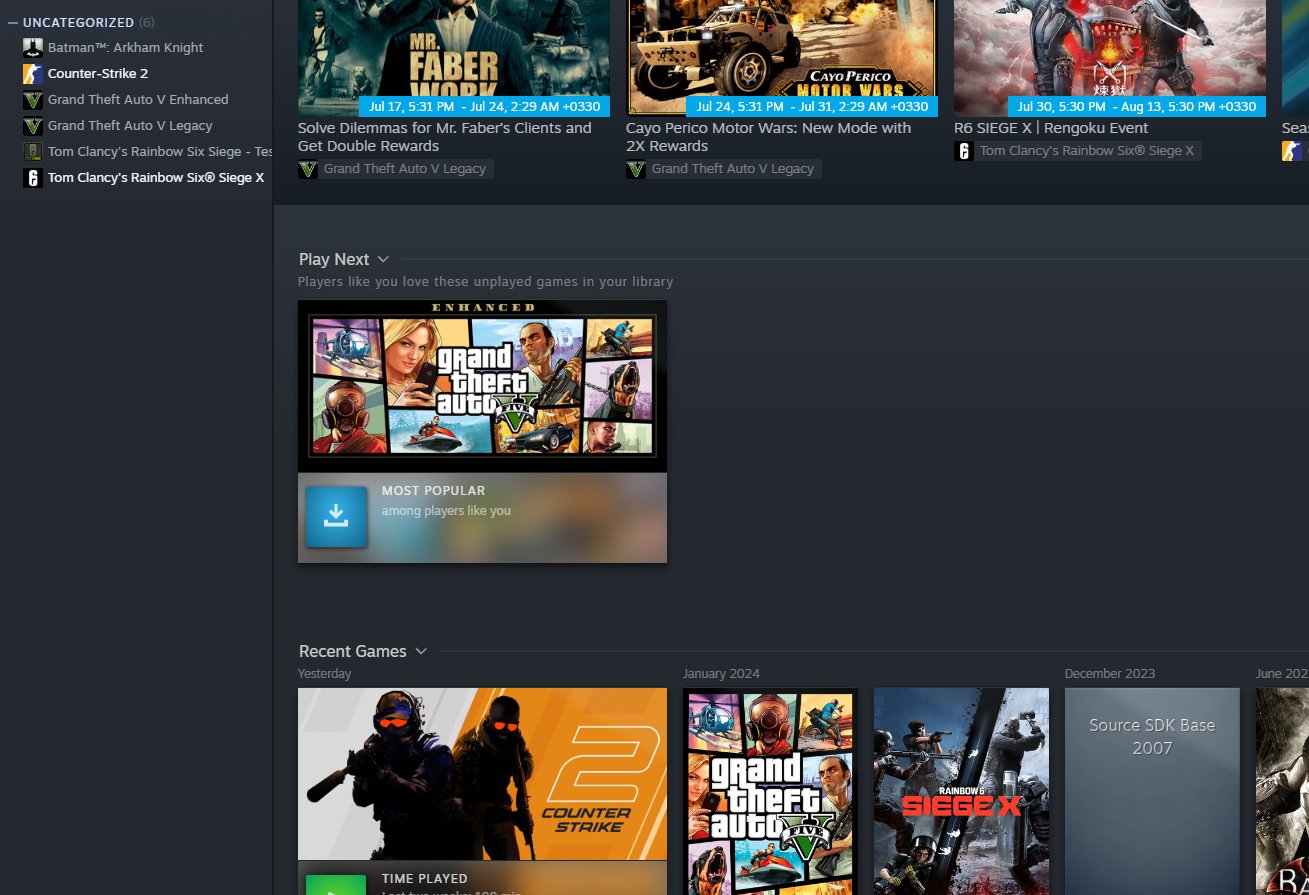
Task: Click the Grand Theft Auto V Legacy sidebar icon
Action: click(x=33, y=125)
